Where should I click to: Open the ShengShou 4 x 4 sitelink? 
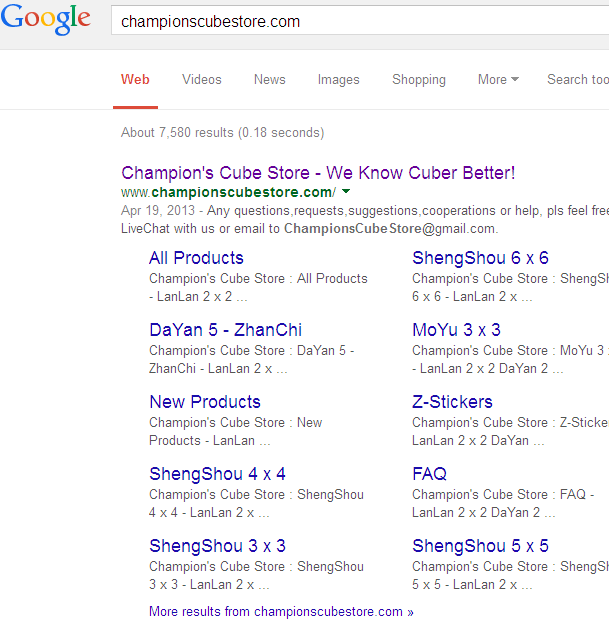(x=217, y=474)
